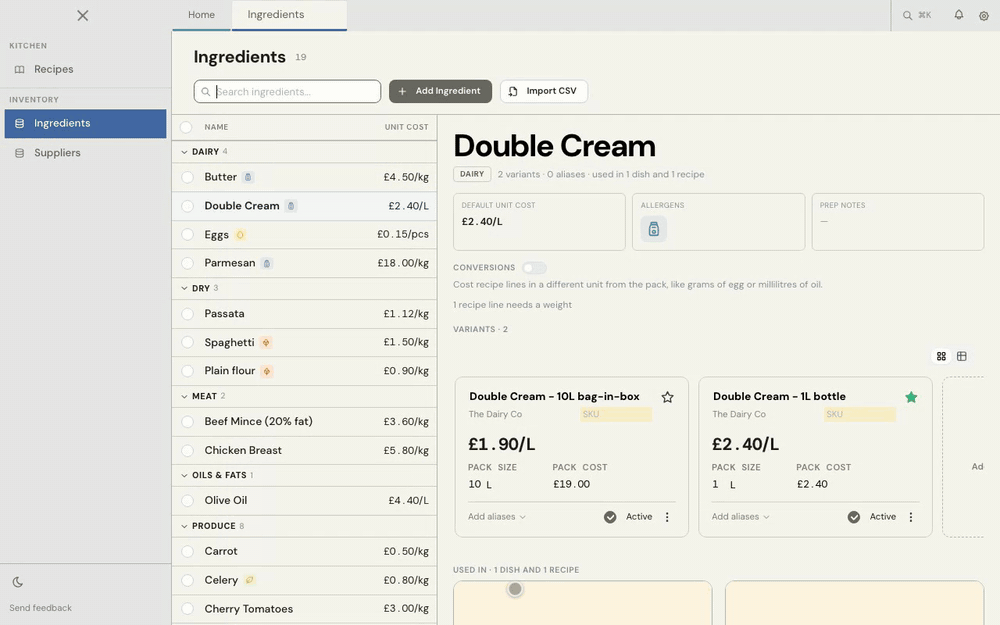Click the milk icon in Allergens card

(x=654, y=229)
